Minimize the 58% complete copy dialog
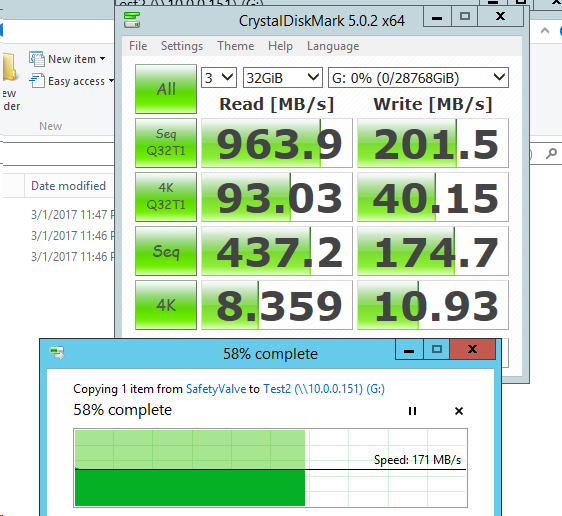Image resolution: width=562 pixels, height=516 pixels. click(x=409, y=349)
